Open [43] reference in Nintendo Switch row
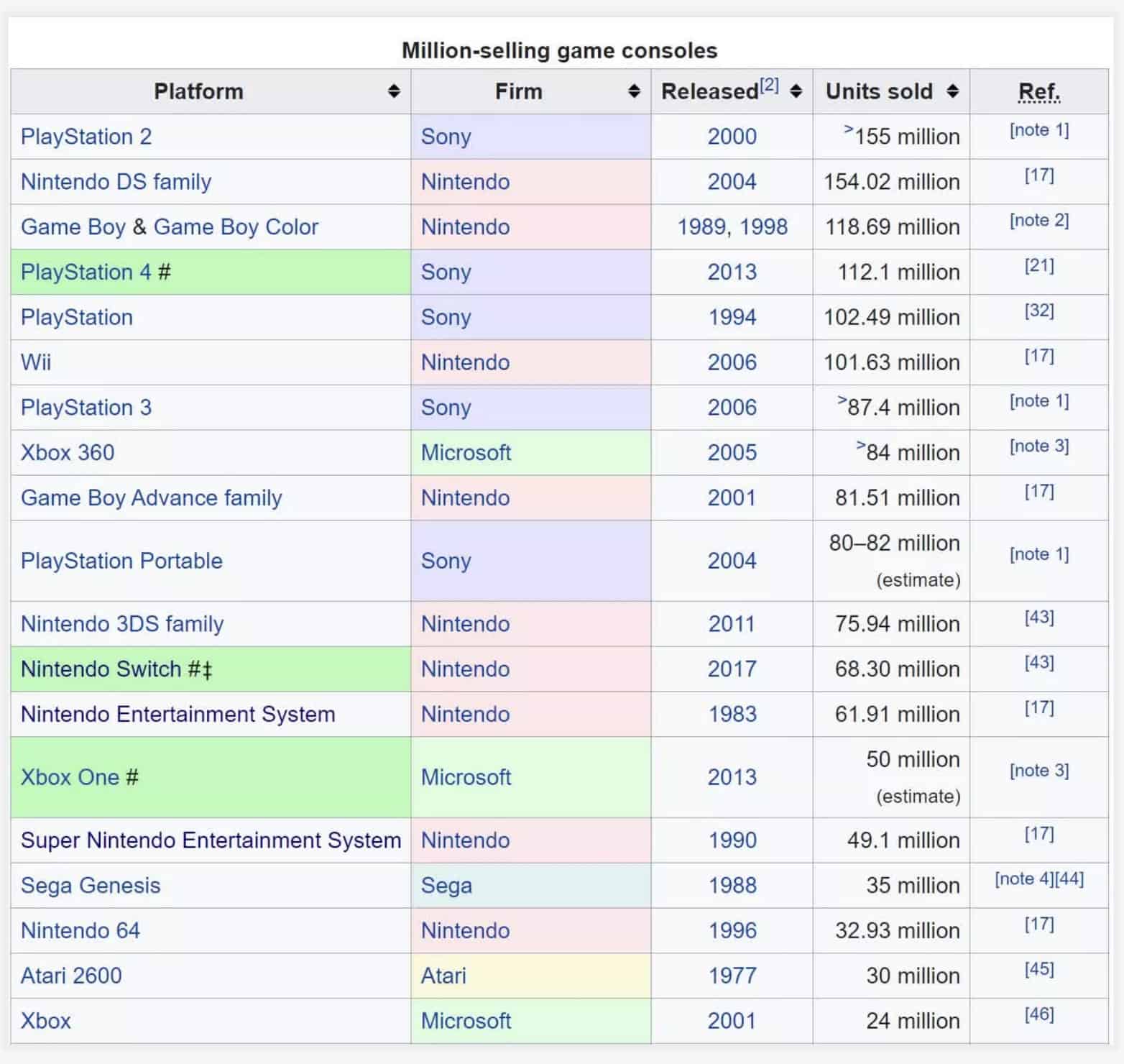1124x1064 pixels. 1039,663
